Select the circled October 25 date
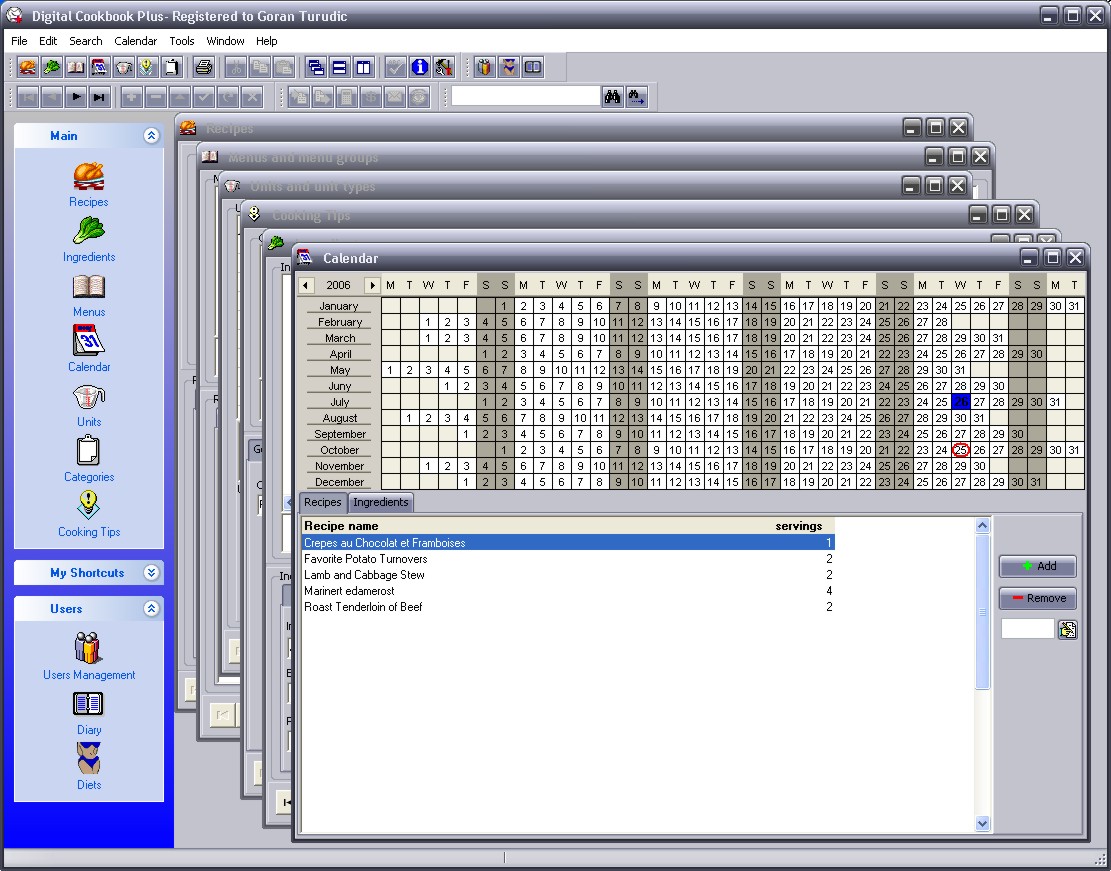1111x871 pixels. 960,450
